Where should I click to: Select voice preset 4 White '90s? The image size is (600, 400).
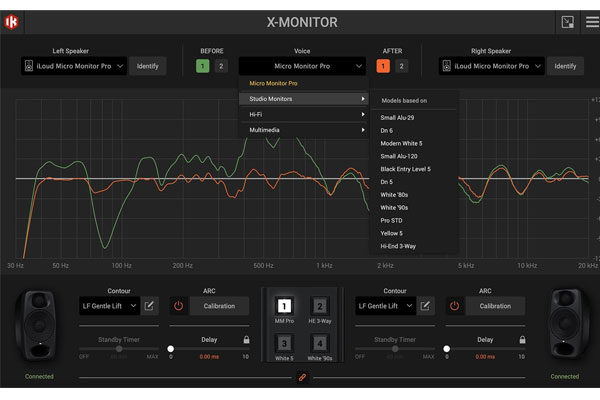click(320, 343)
